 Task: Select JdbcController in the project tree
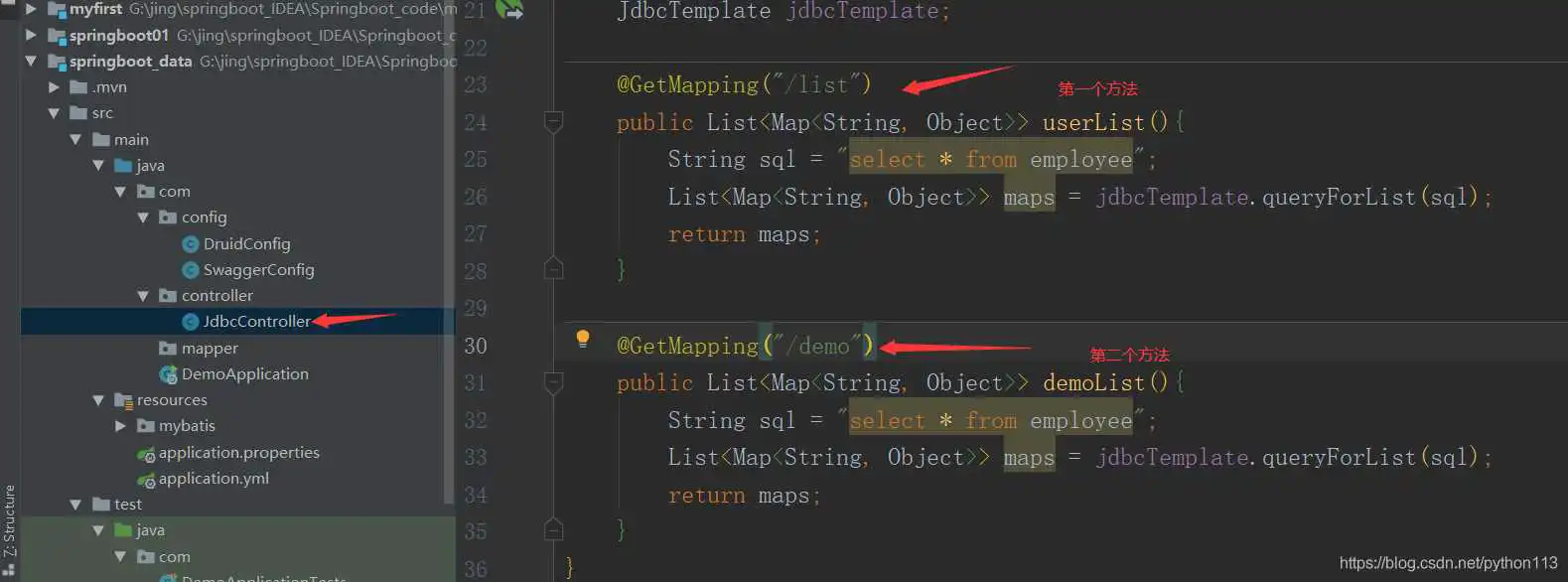tap(256, 322)
